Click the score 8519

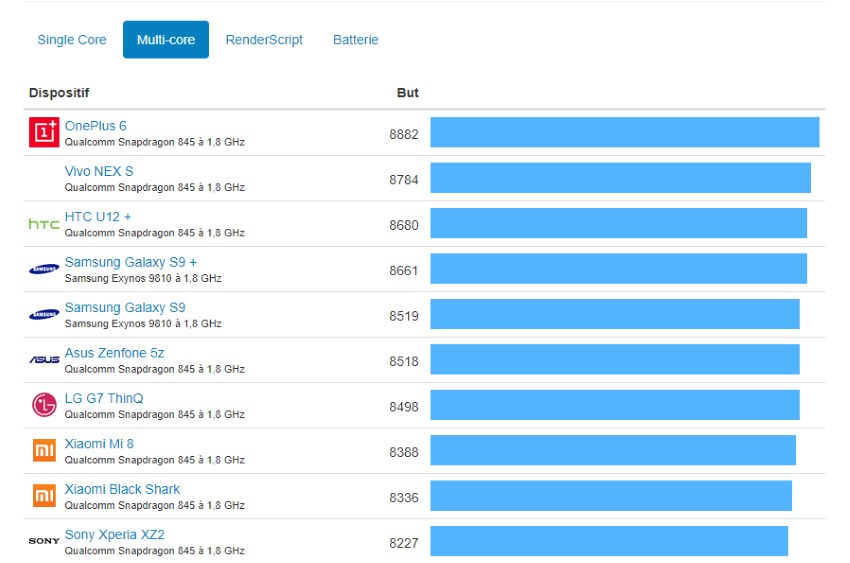click(404, 316)
